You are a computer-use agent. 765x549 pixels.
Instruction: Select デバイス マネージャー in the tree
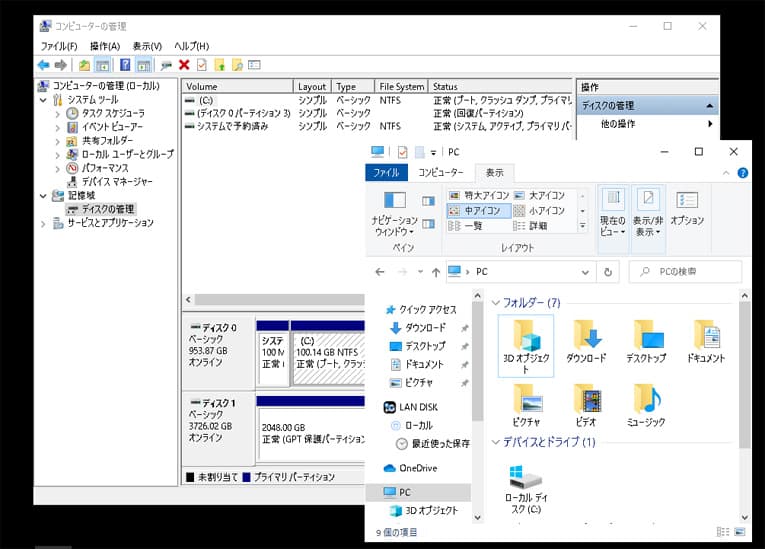(116, 182)
